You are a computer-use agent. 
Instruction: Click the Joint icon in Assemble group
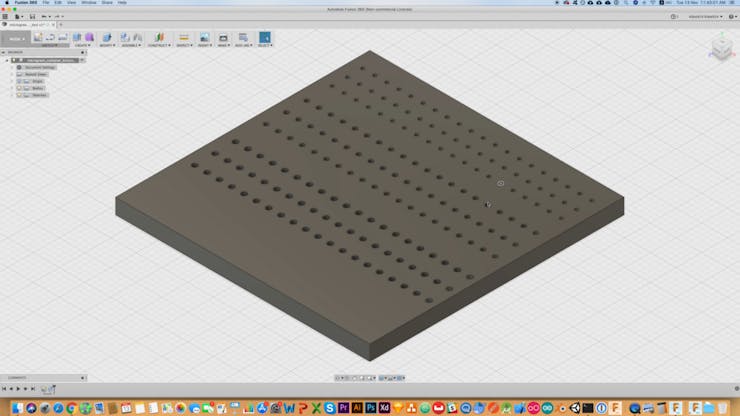point(138,37)
